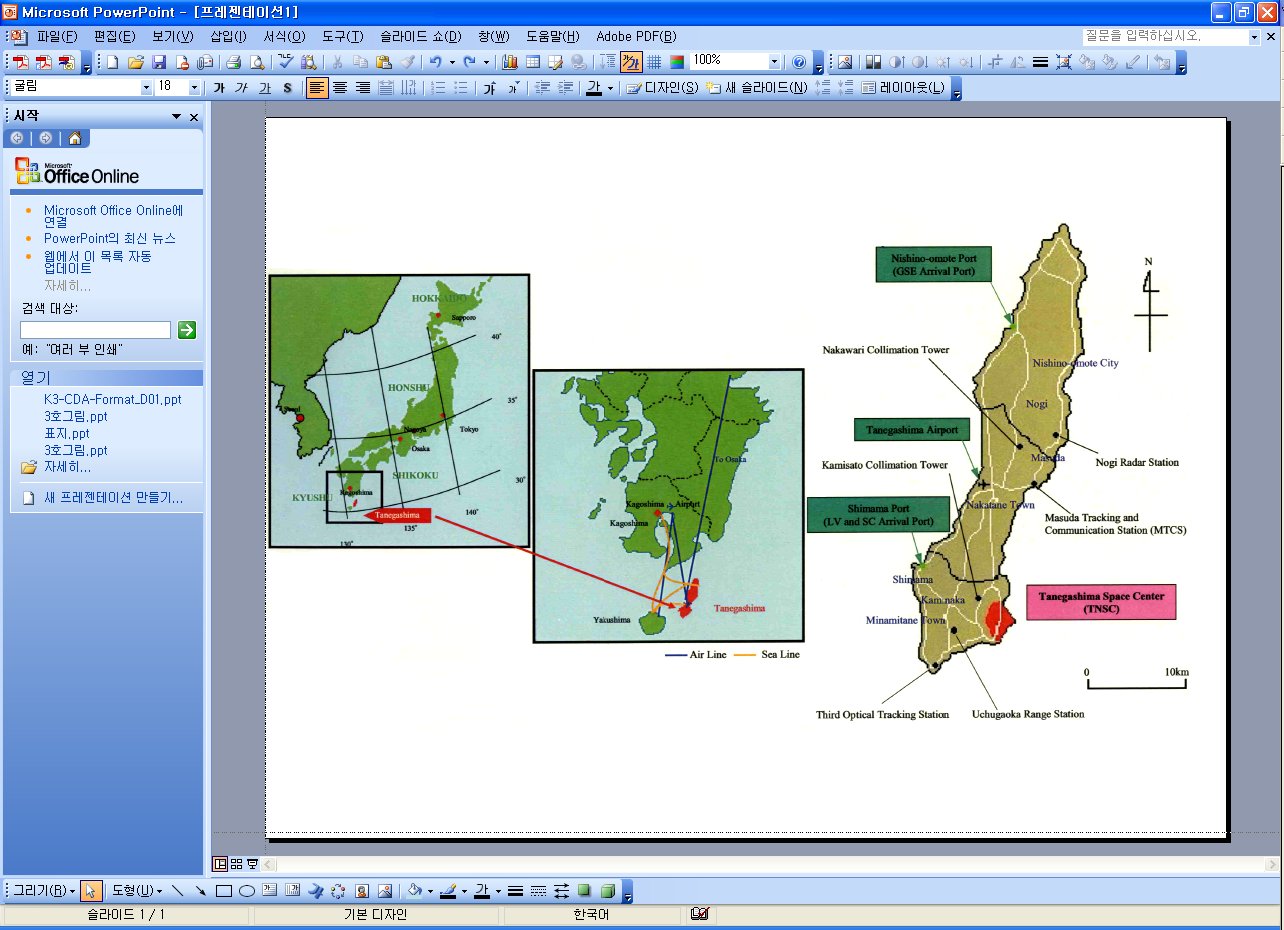Select the Oval shape tool
Image resolution: width=1284 pixels, height=930 pixels.
(x=247, y=891)
